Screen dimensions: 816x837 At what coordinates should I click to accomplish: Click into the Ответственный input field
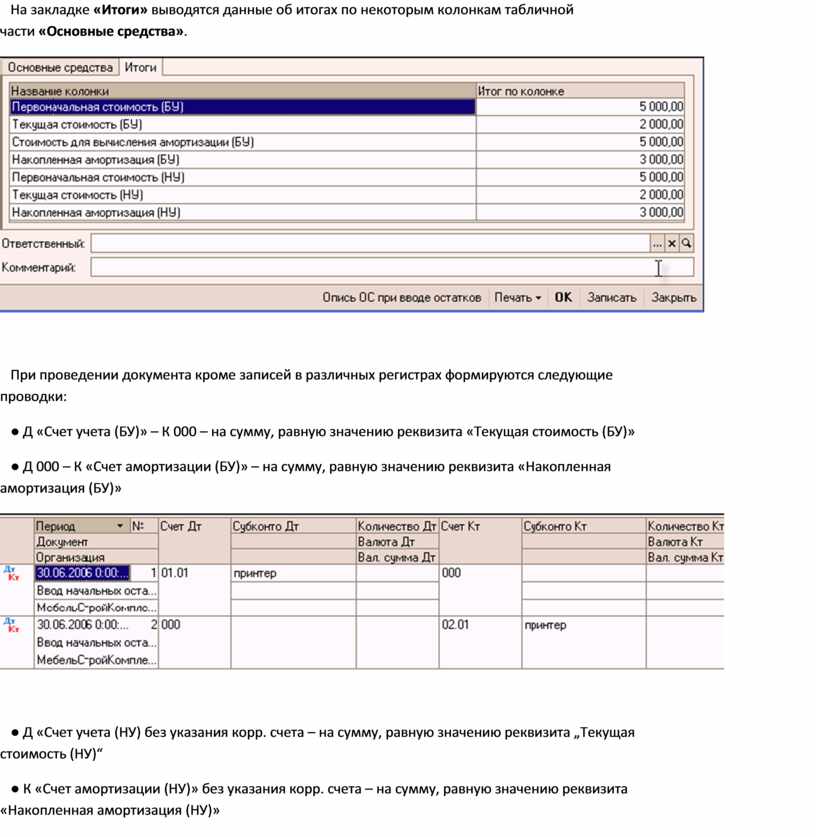click(x=370, y=244)
